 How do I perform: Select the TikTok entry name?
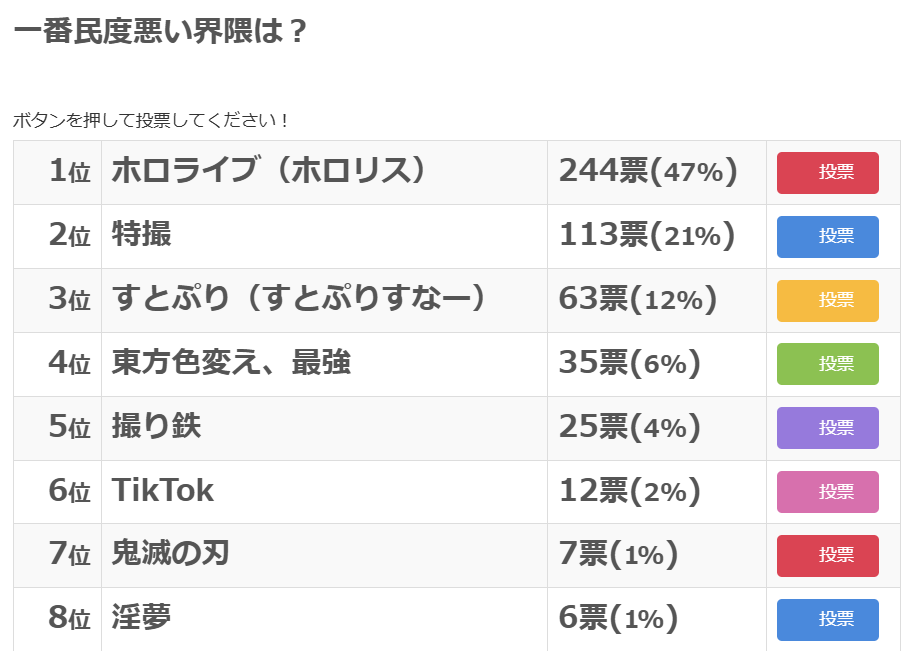(163, 491)
